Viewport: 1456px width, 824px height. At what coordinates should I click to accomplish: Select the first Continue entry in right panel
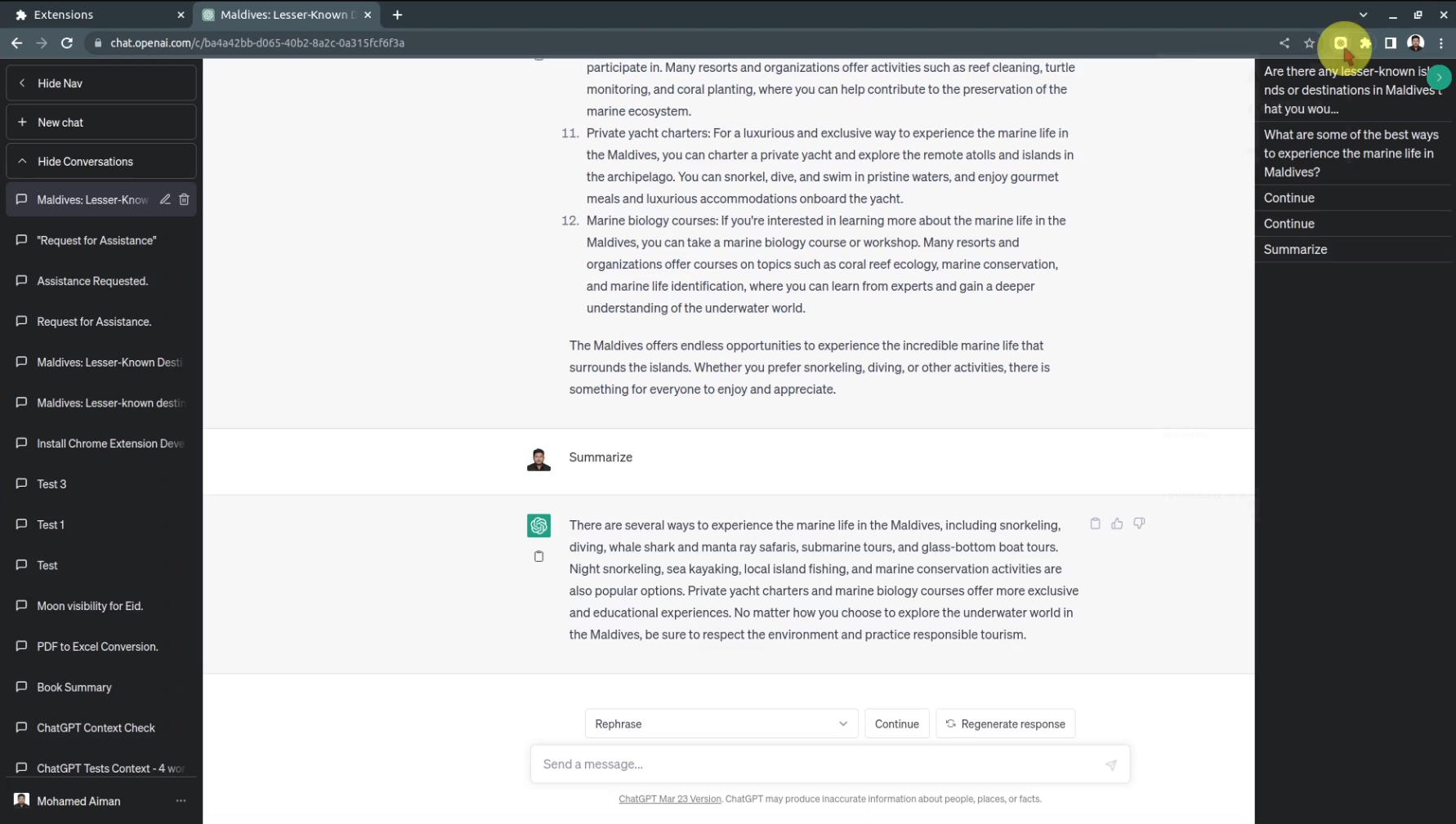[1352, 198]
